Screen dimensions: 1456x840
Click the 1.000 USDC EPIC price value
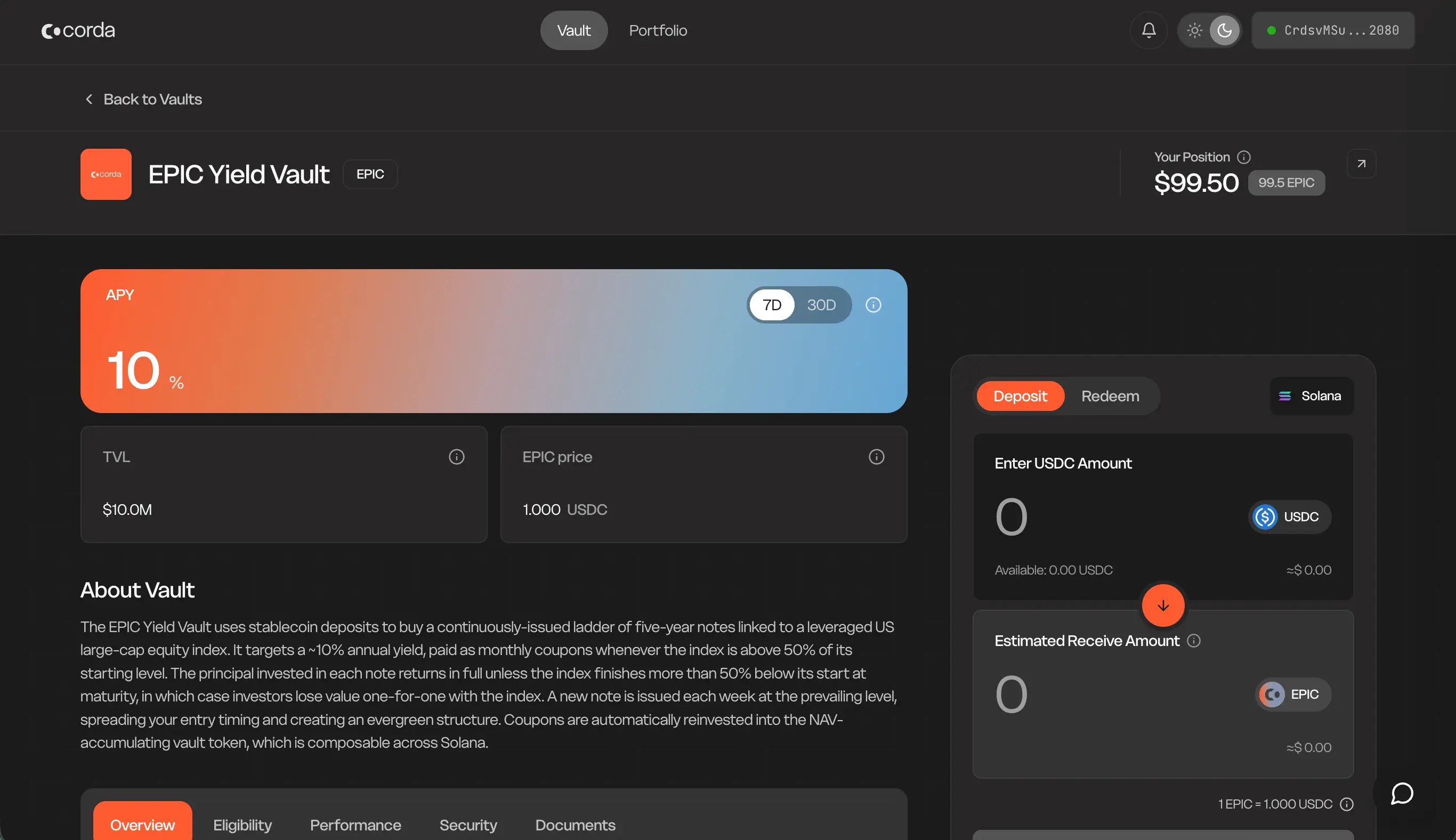[x=565, y=510]
